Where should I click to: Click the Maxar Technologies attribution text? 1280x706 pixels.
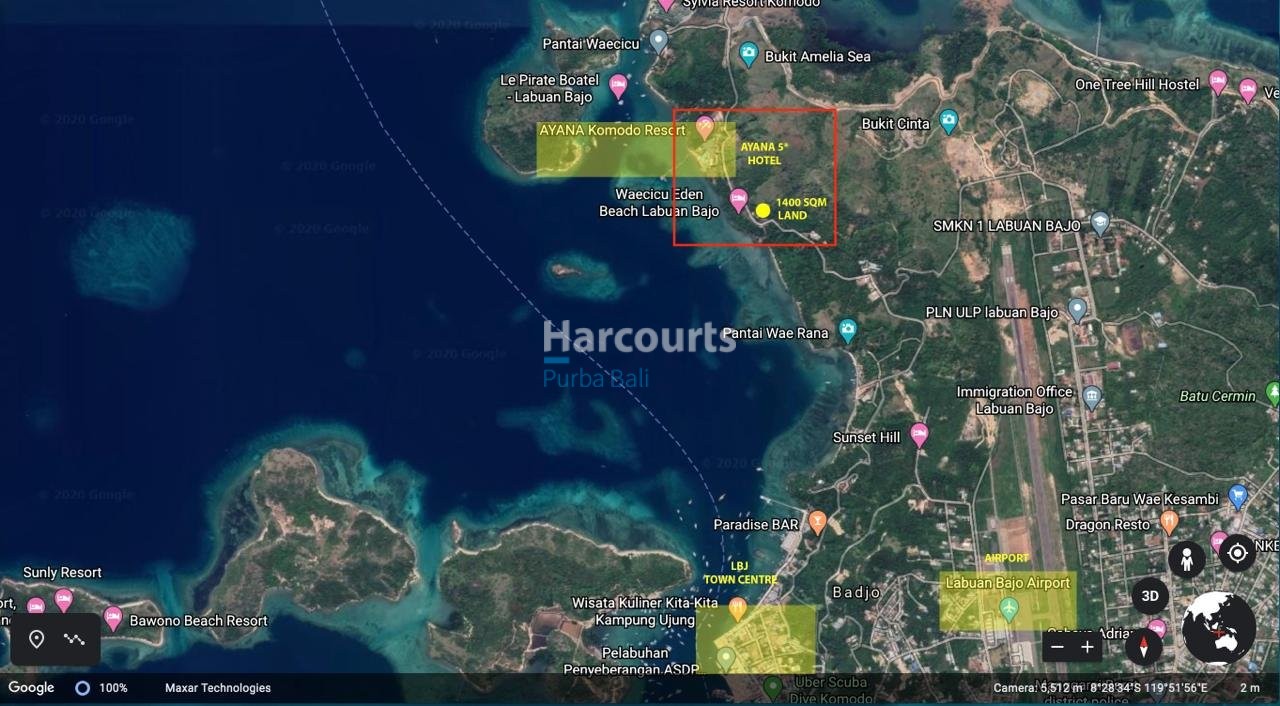[218, 688]
